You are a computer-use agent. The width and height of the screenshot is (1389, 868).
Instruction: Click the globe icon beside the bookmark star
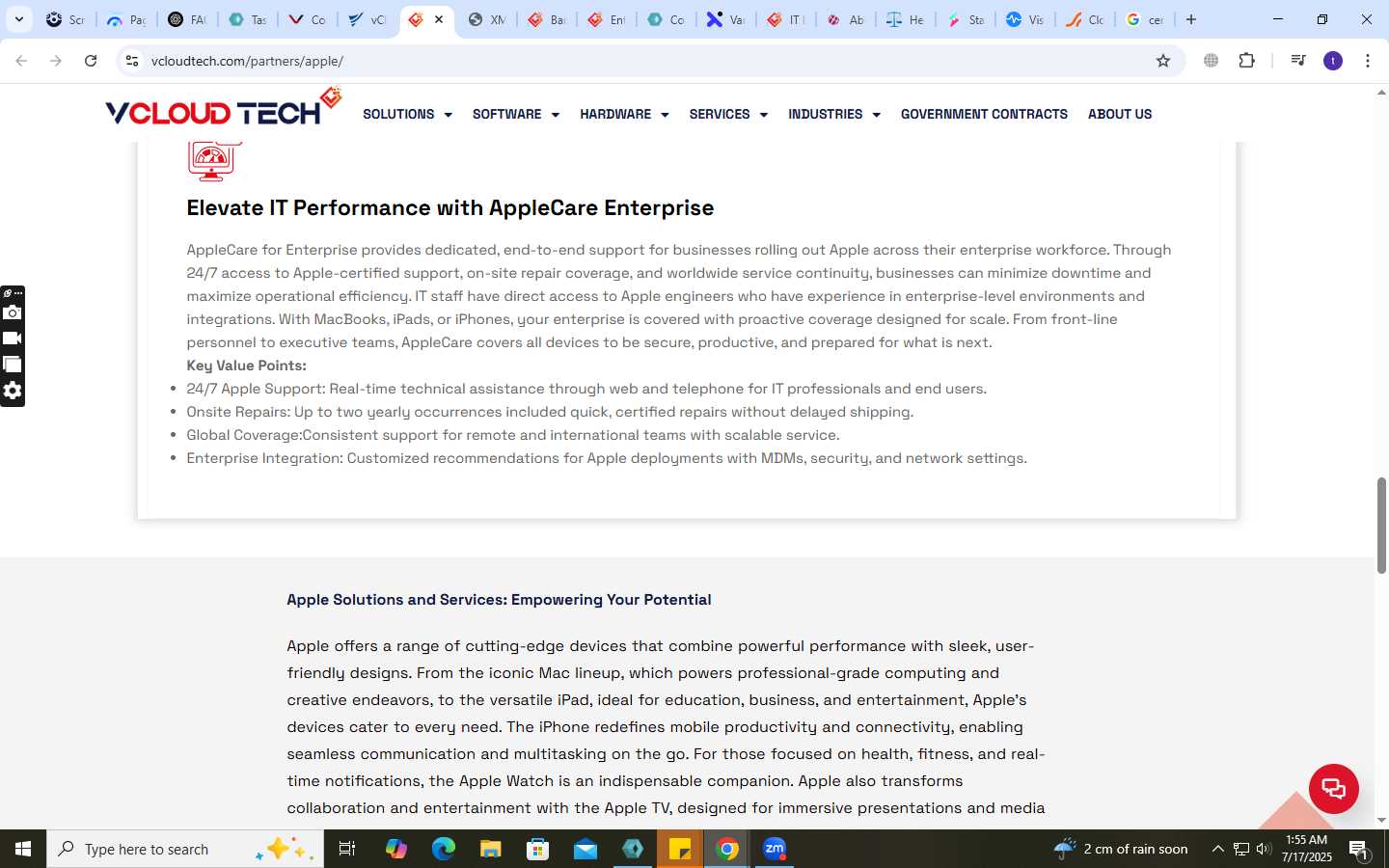tap(1212, 61)
